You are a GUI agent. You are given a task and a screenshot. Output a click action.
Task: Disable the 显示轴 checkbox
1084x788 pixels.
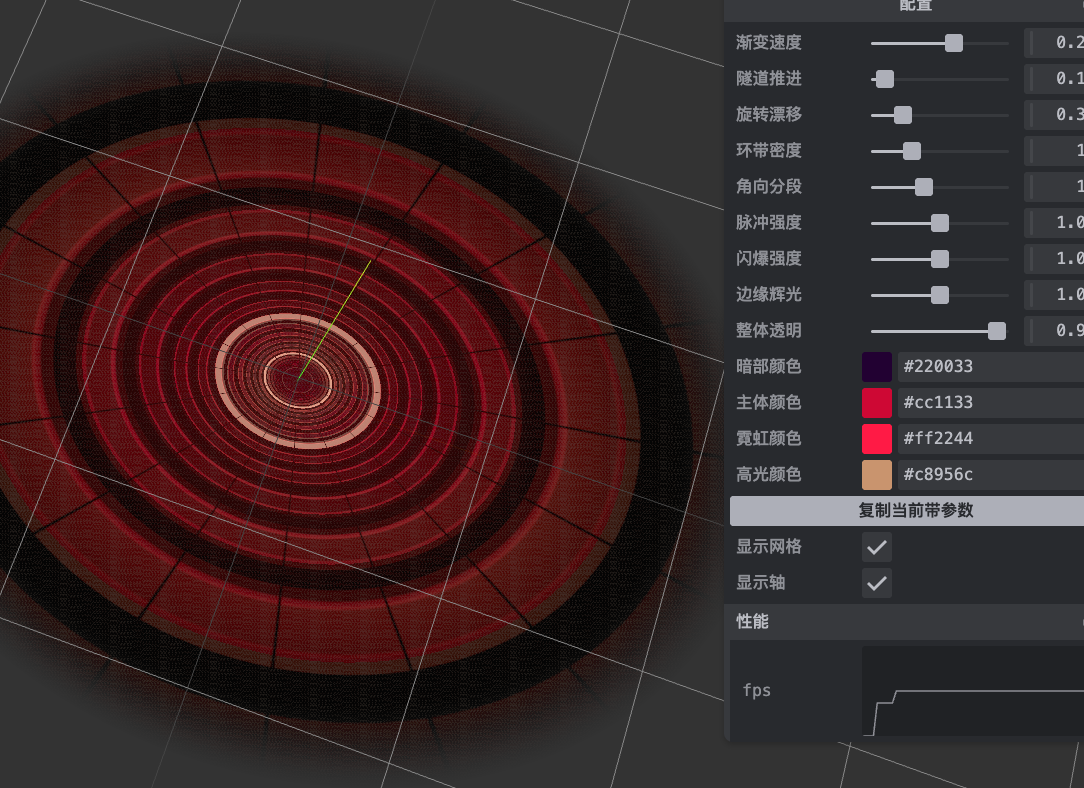(x=877, y=583)
